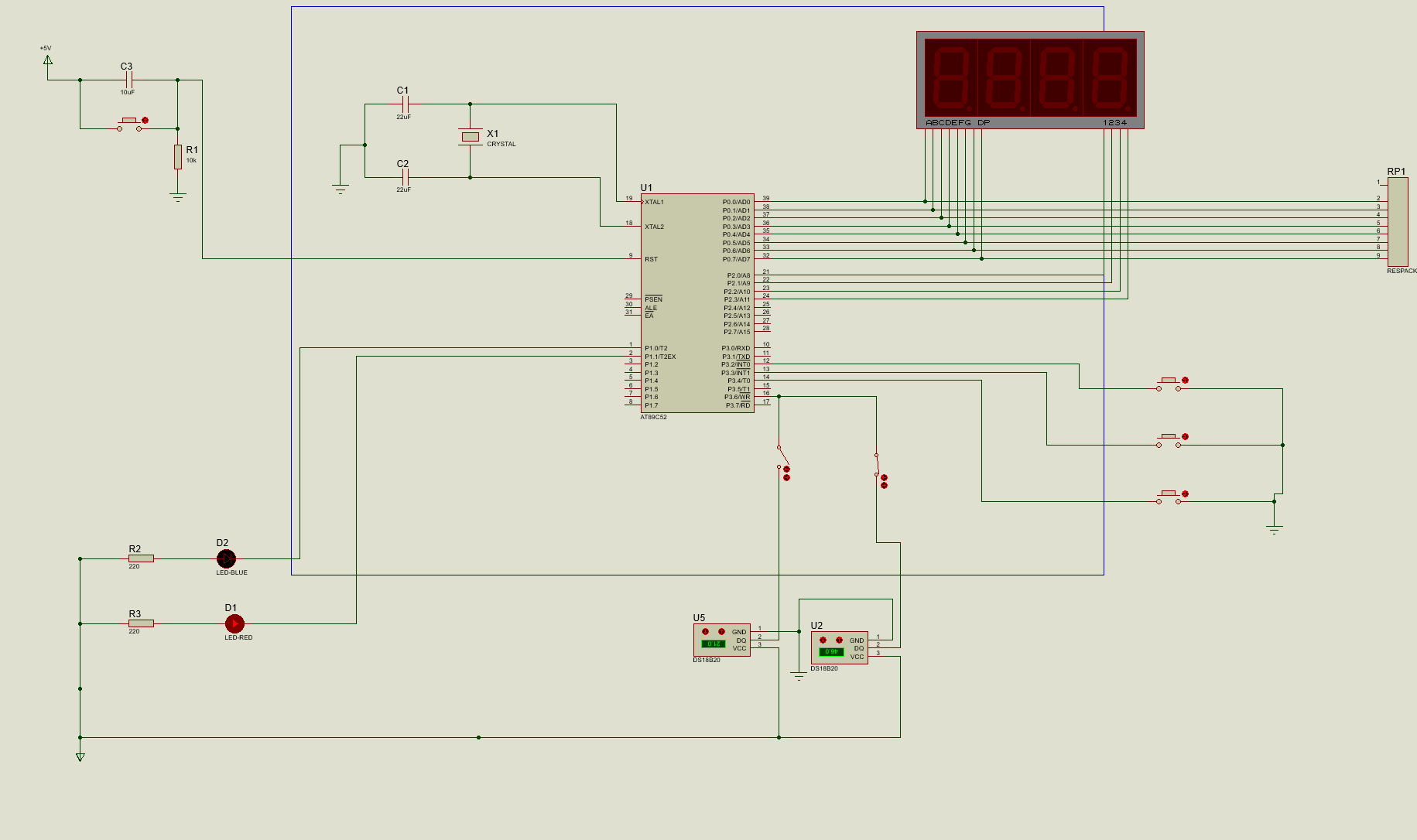Click the 10uF value label under C3
Viewport: 1417px width, 840px height.
pyautogui.click(x=127, y=92)
